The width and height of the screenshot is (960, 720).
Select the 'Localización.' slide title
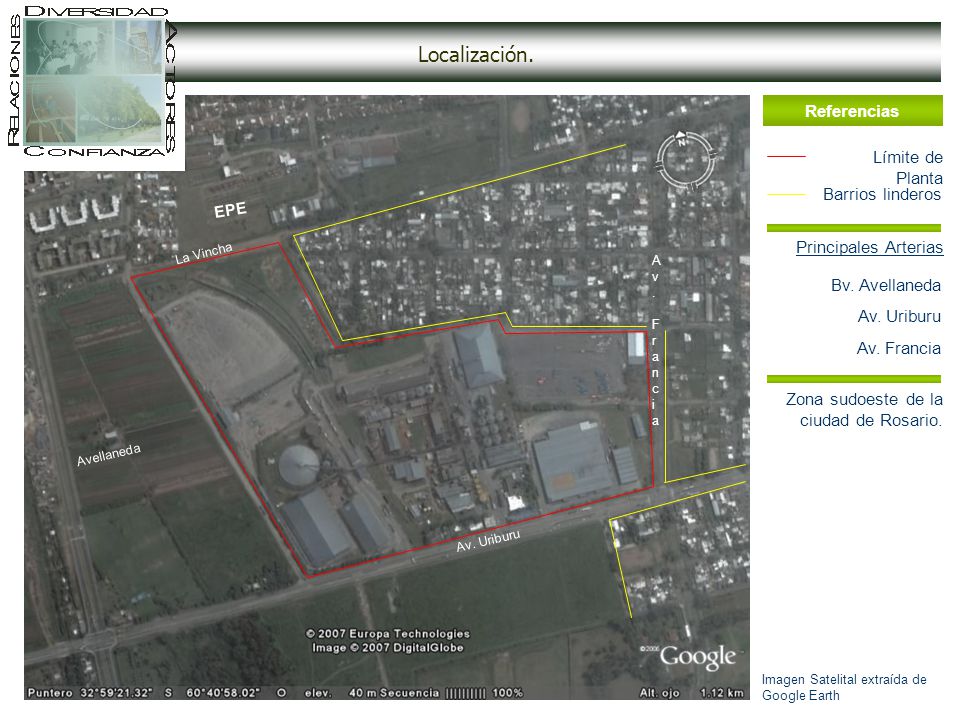(x=476, y=54)
